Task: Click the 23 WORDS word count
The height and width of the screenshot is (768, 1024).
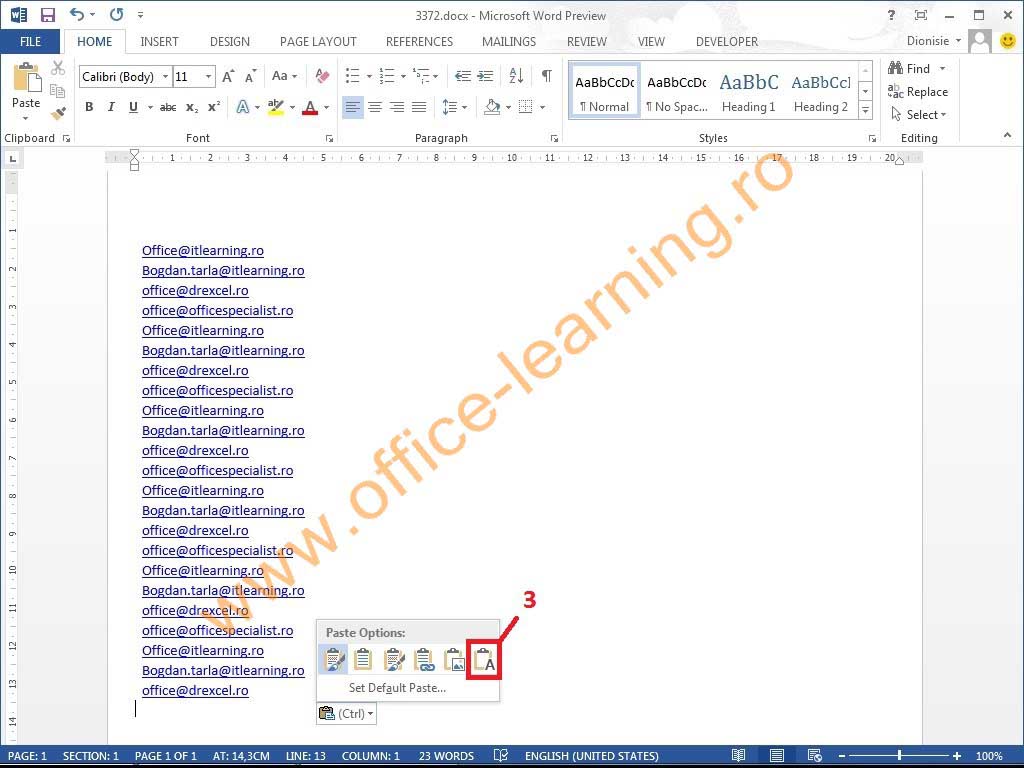Action: 446,756
